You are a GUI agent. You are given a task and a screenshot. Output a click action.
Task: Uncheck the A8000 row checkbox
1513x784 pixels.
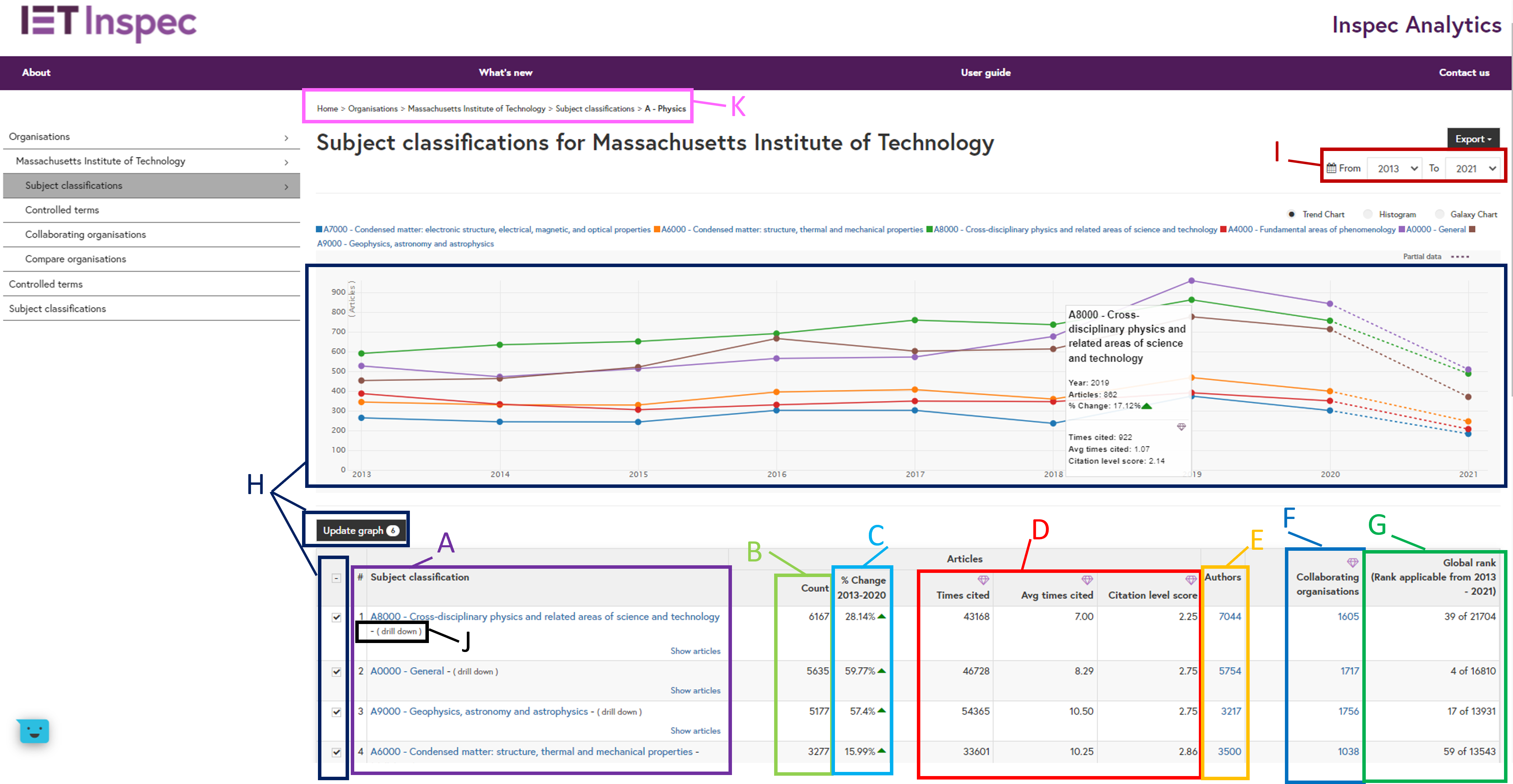point(337,617)
